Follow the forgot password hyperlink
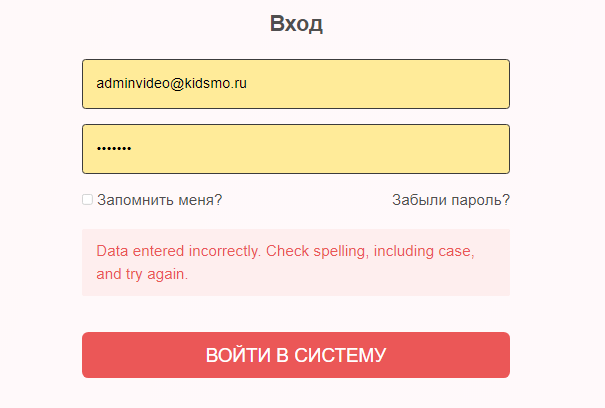605x408 pixels. (451, 200)
